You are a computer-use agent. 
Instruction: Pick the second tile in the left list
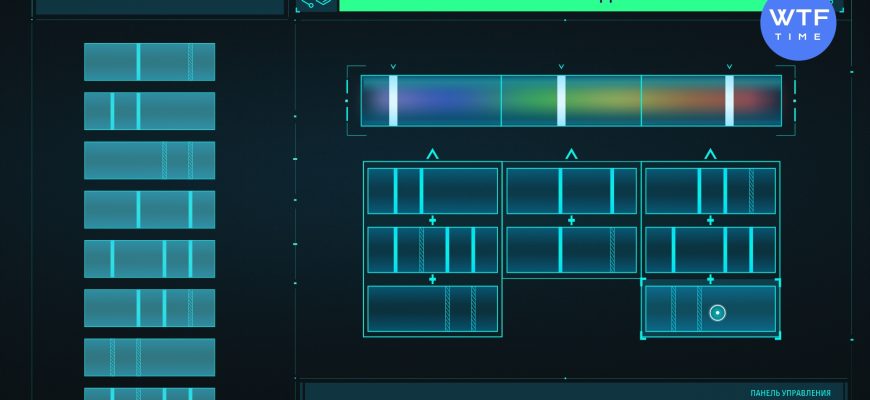pyautogui.click(x=149, y=111)
